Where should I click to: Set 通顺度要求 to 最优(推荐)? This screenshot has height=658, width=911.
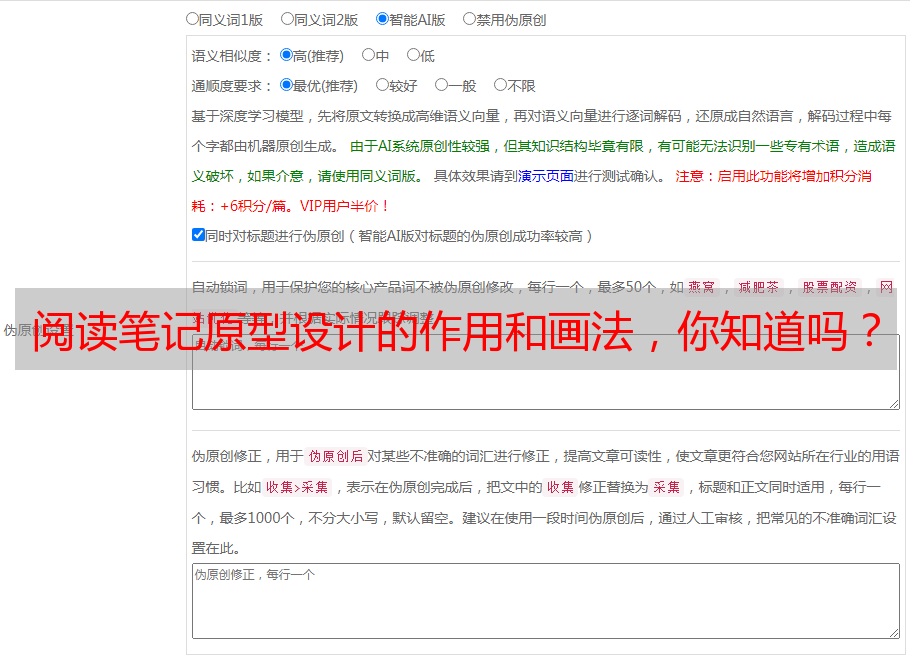(x=286, y=85)
